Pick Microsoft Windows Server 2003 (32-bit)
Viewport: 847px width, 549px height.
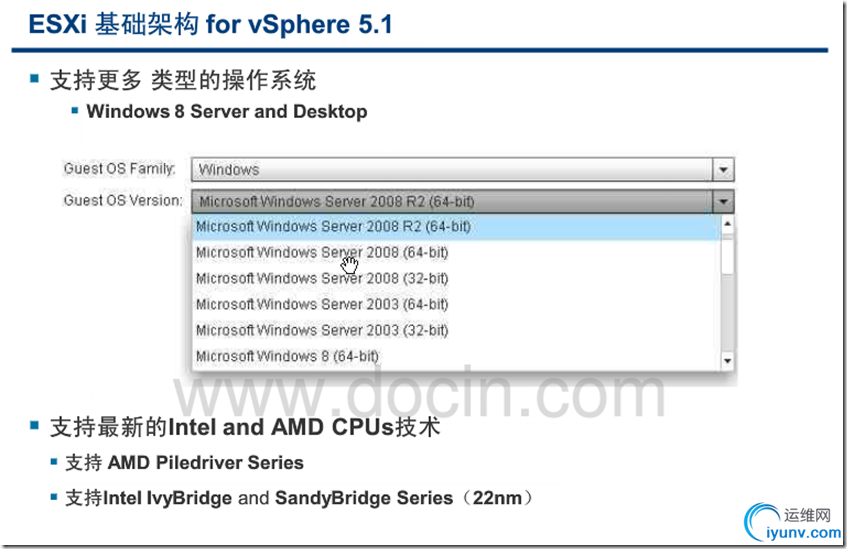click(x=456, y=331)
